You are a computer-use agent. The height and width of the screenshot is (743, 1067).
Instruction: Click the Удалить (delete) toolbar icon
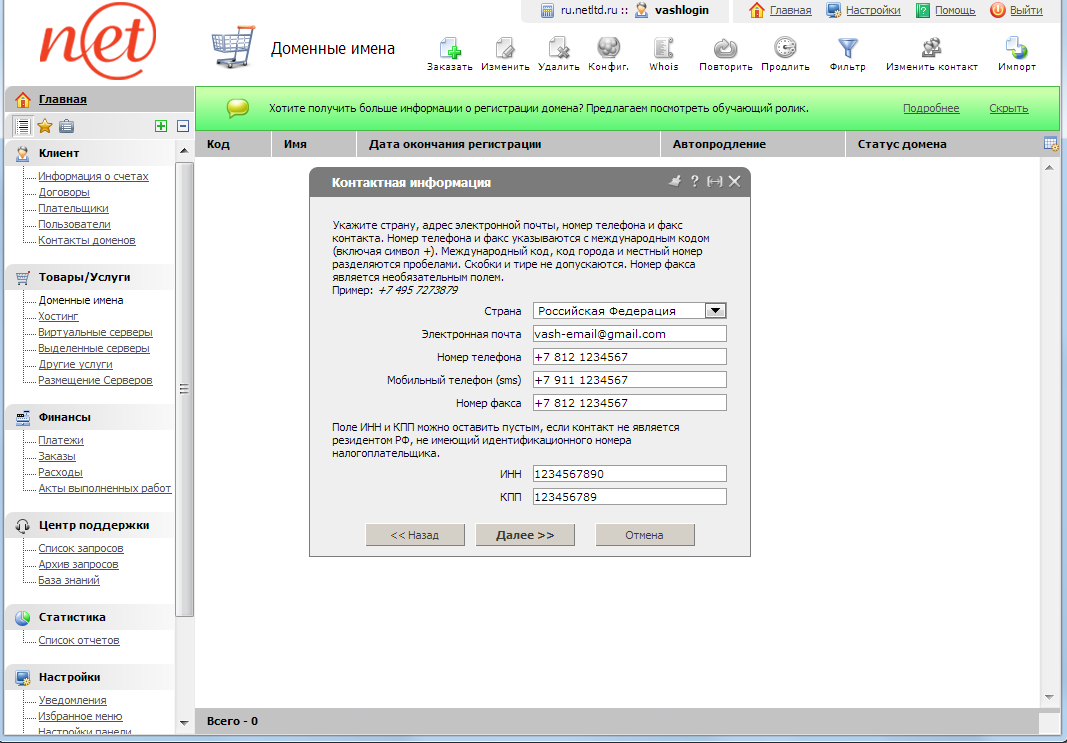tap(558, 49)
